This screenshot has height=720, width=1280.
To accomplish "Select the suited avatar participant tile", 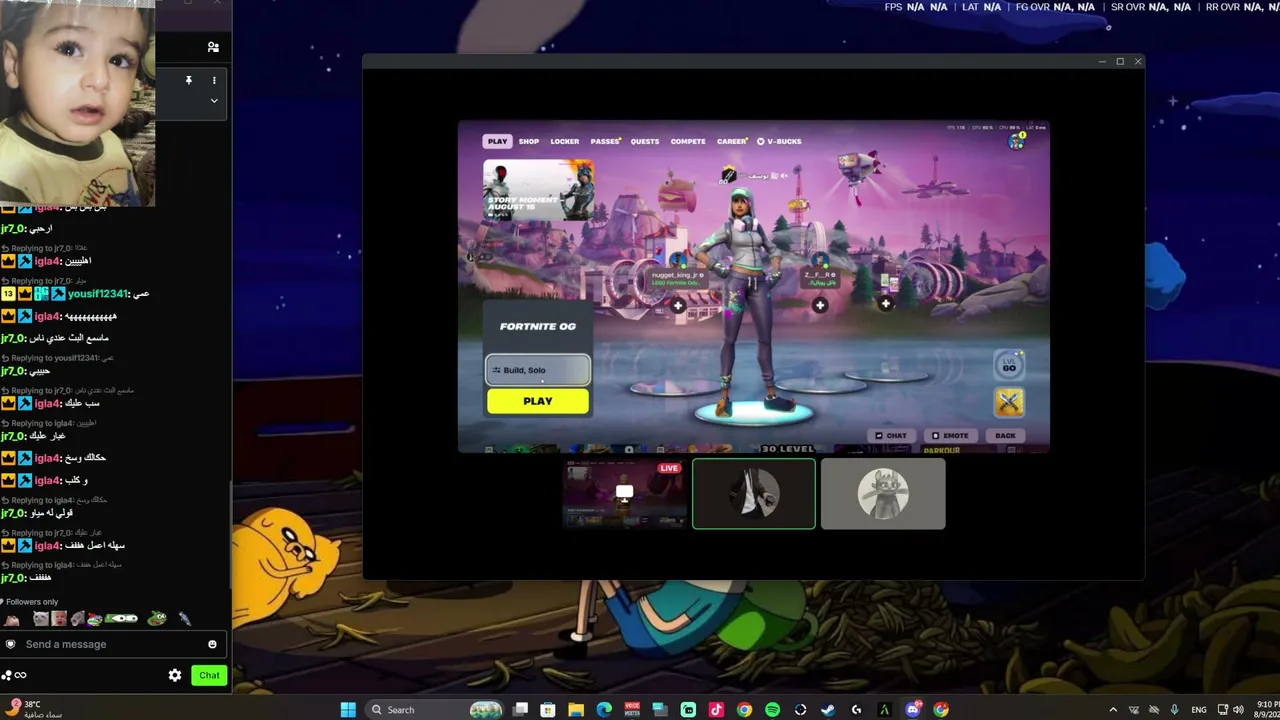I will 754,493.
